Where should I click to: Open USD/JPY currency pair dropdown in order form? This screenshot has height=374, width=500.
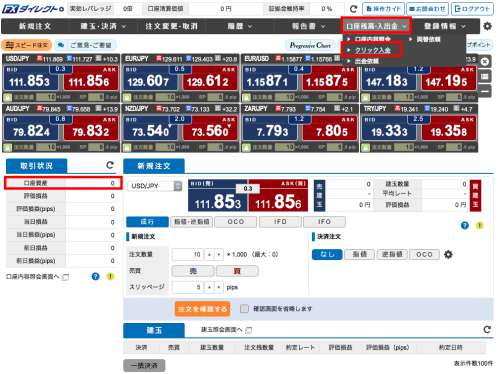click(155, 186)
